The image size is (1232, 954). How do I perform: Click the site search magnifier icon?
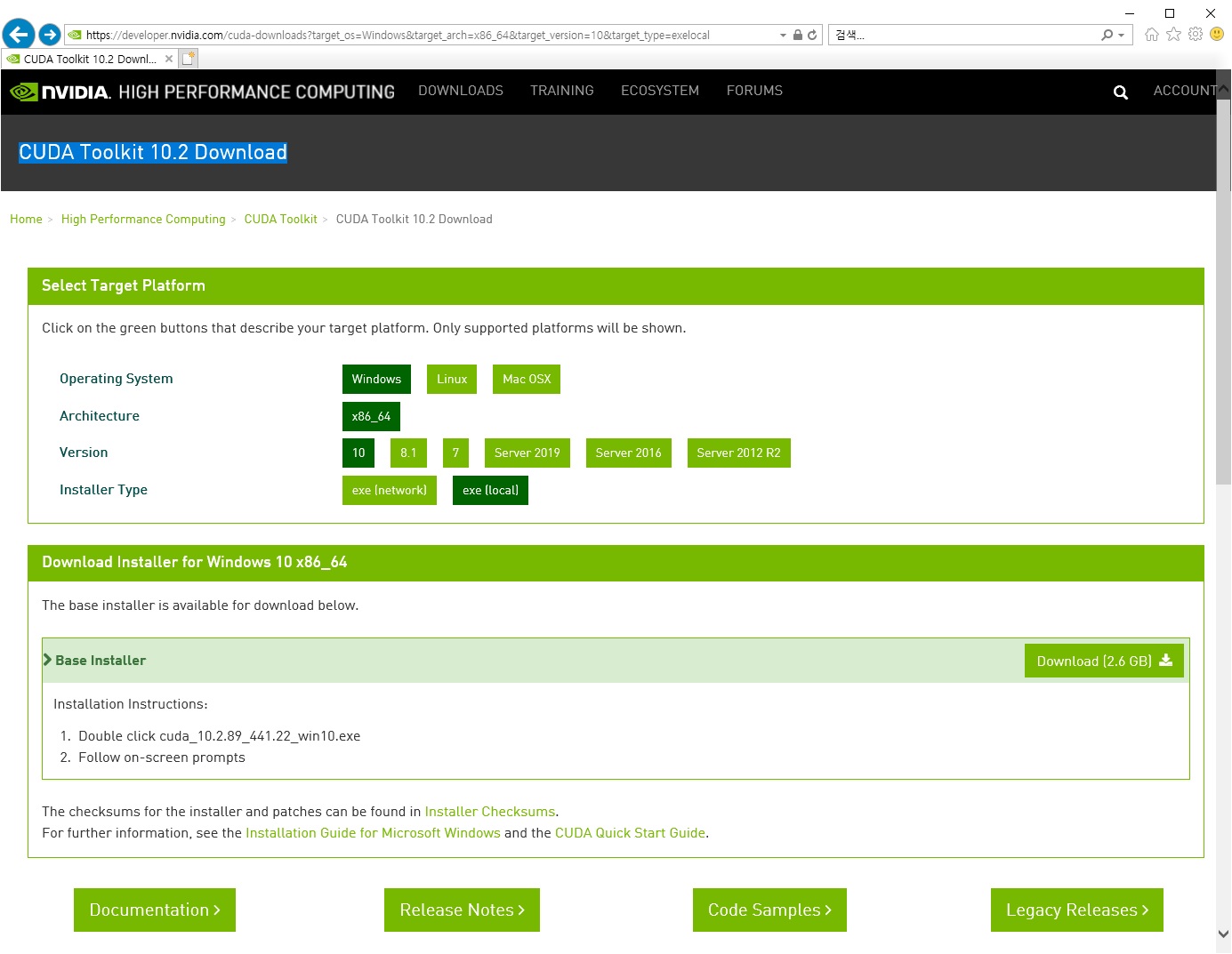(x=1121, y=92)
